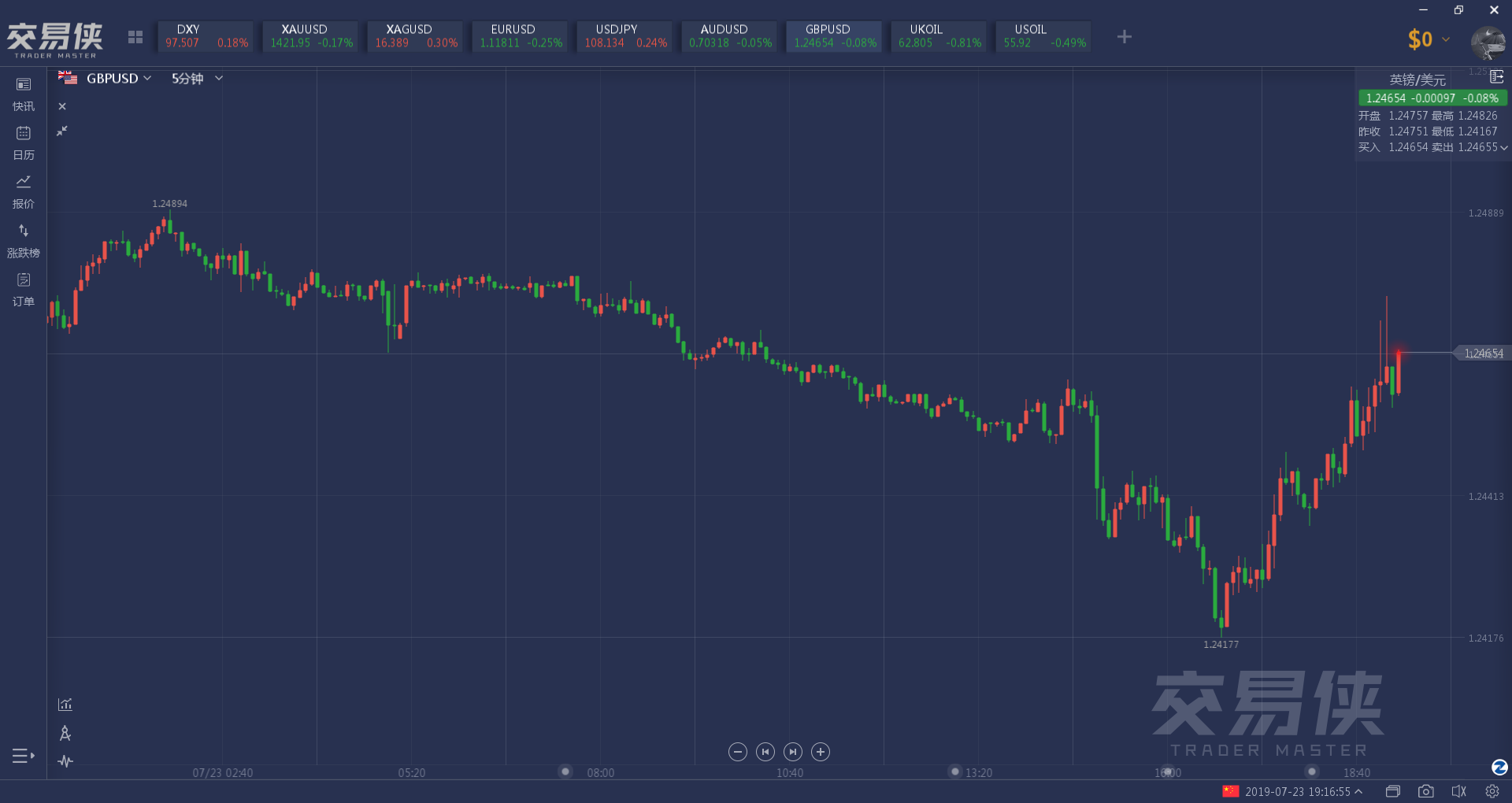Viewport: 1512px width, 803px height.
Task: Open the 快讯 news panel
Action: (24, 94)
